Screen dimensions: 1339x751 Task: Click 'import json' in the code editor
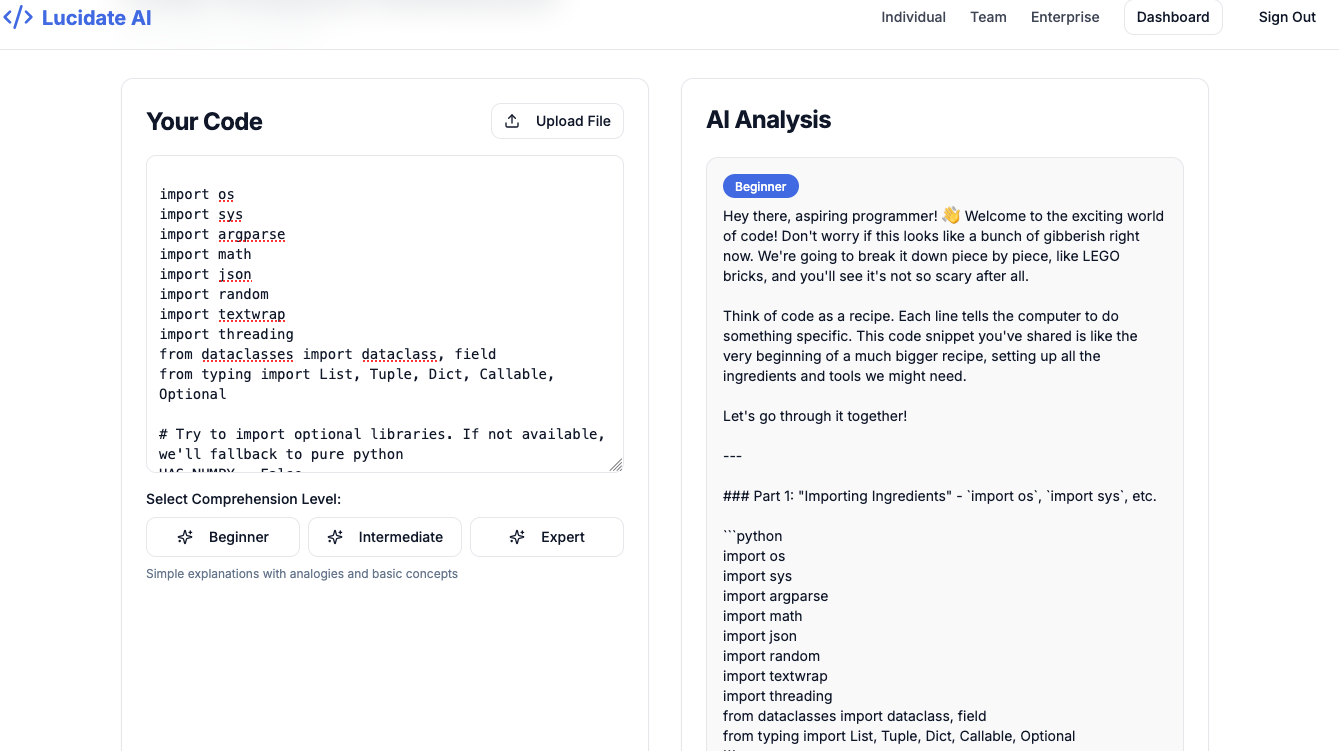tap(205, 274)
